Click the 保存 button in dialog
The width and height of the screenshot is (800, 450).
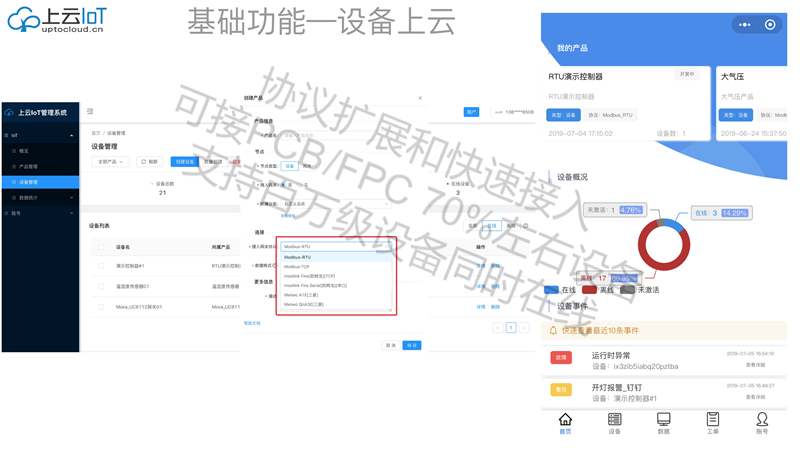411,345
